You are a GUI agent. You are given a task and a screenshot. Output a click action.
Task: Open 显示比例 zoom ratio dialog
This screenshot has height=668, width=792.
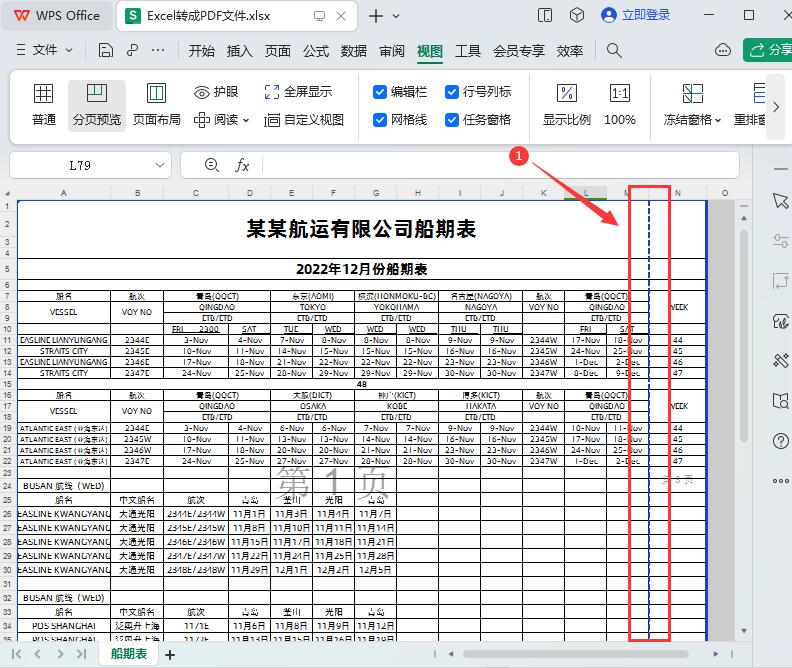pos(566,105)
